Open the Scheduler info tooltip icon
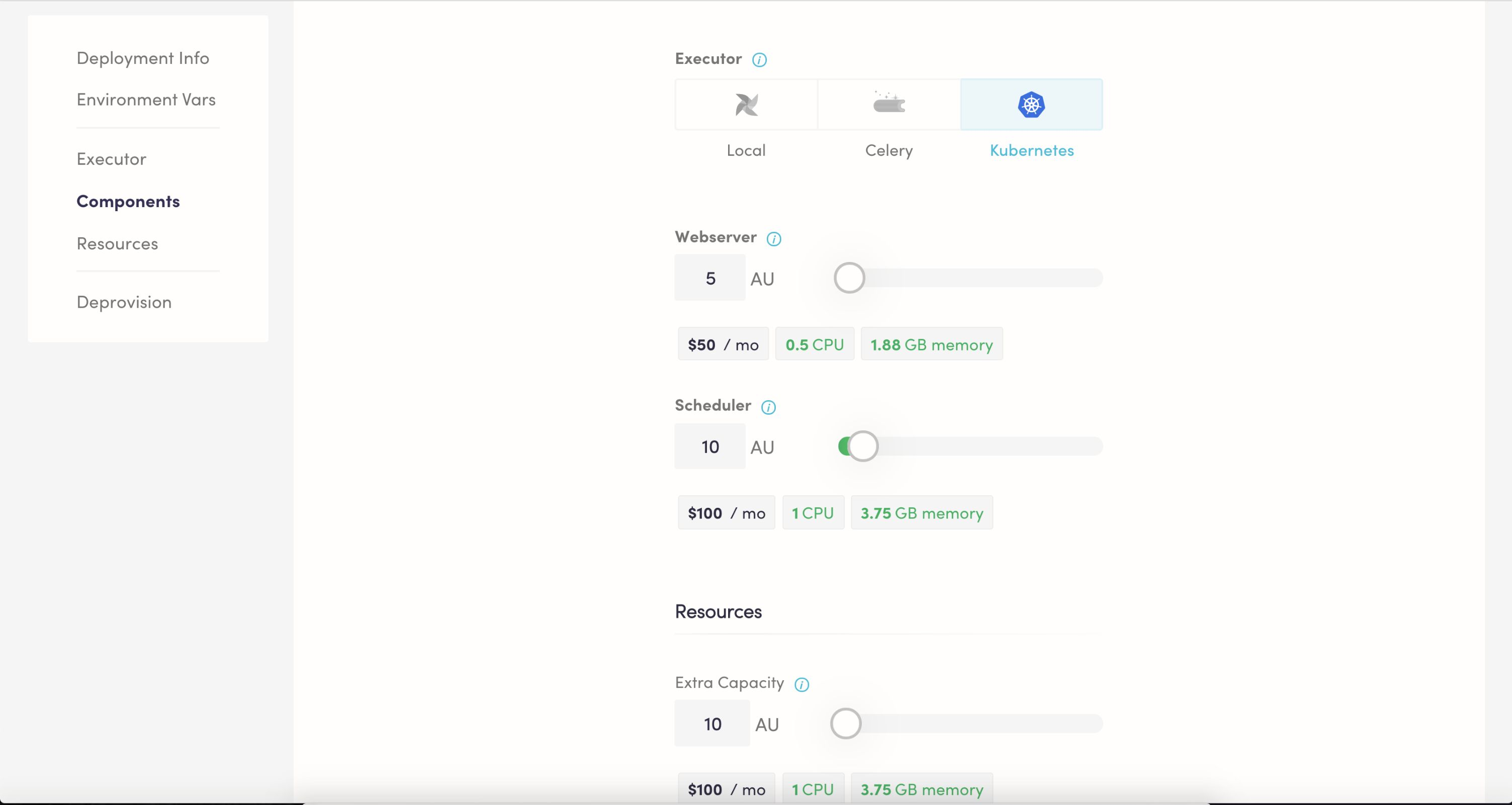The height and width of the screenshot is (805, 1512). [x=768, y=407]
